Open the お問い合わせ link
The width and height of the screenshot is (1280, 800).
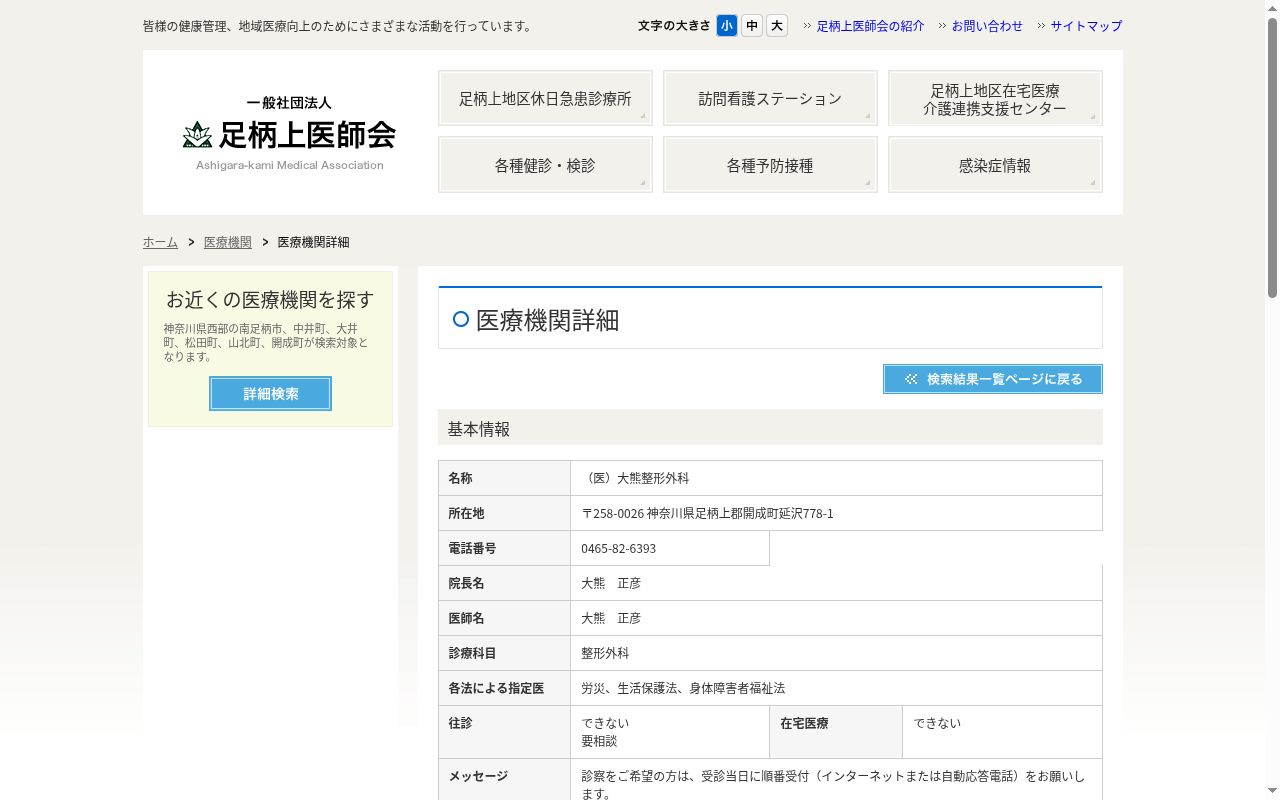[x=987, y=26]
